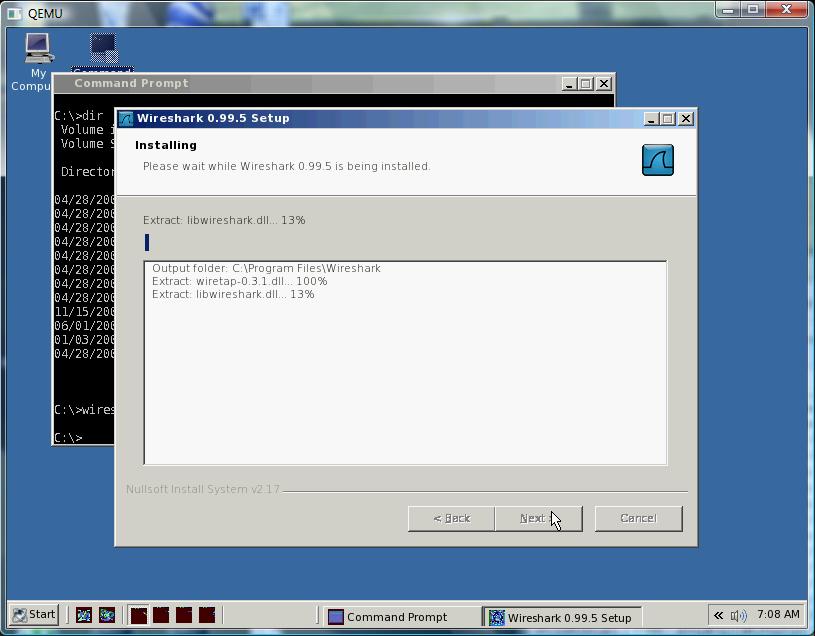
Task: Click the Wireshark shark fin logo
Action: click(657, 160)
